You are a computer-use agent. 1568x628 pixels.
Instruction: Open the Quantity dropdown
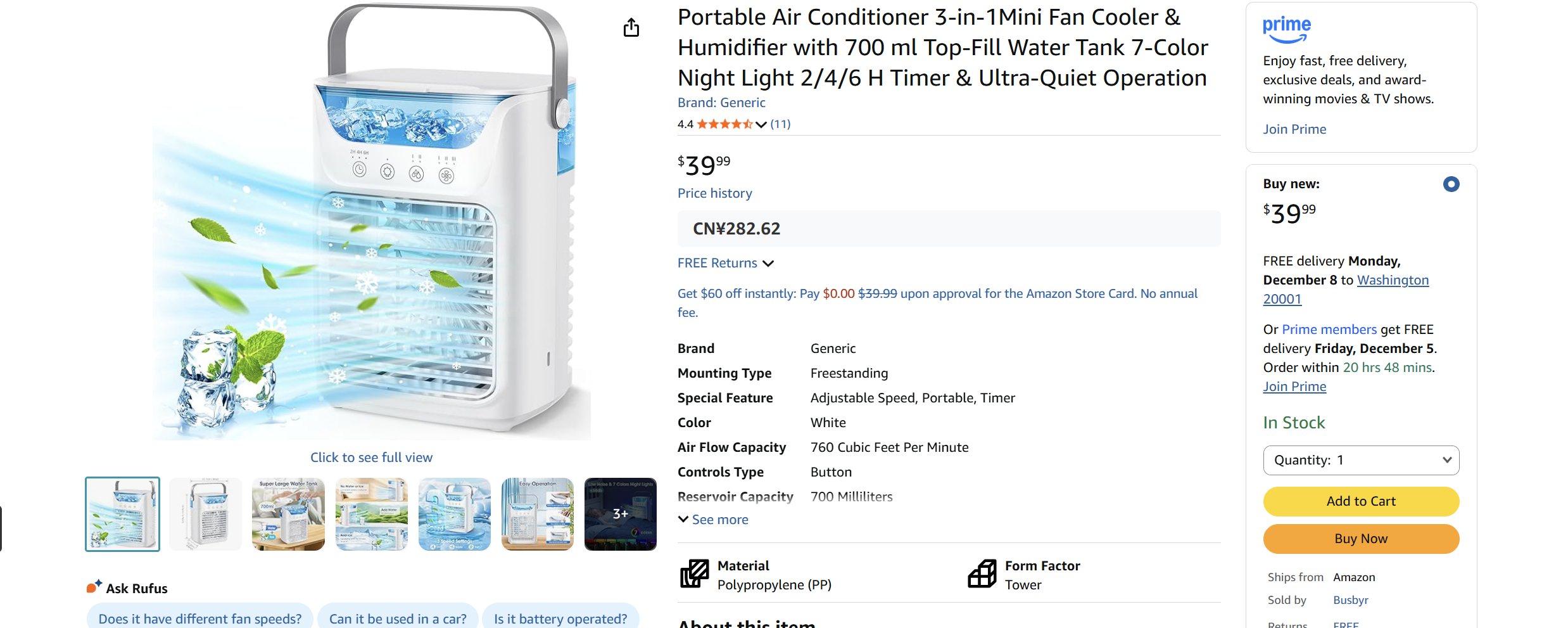[1360, 460]
